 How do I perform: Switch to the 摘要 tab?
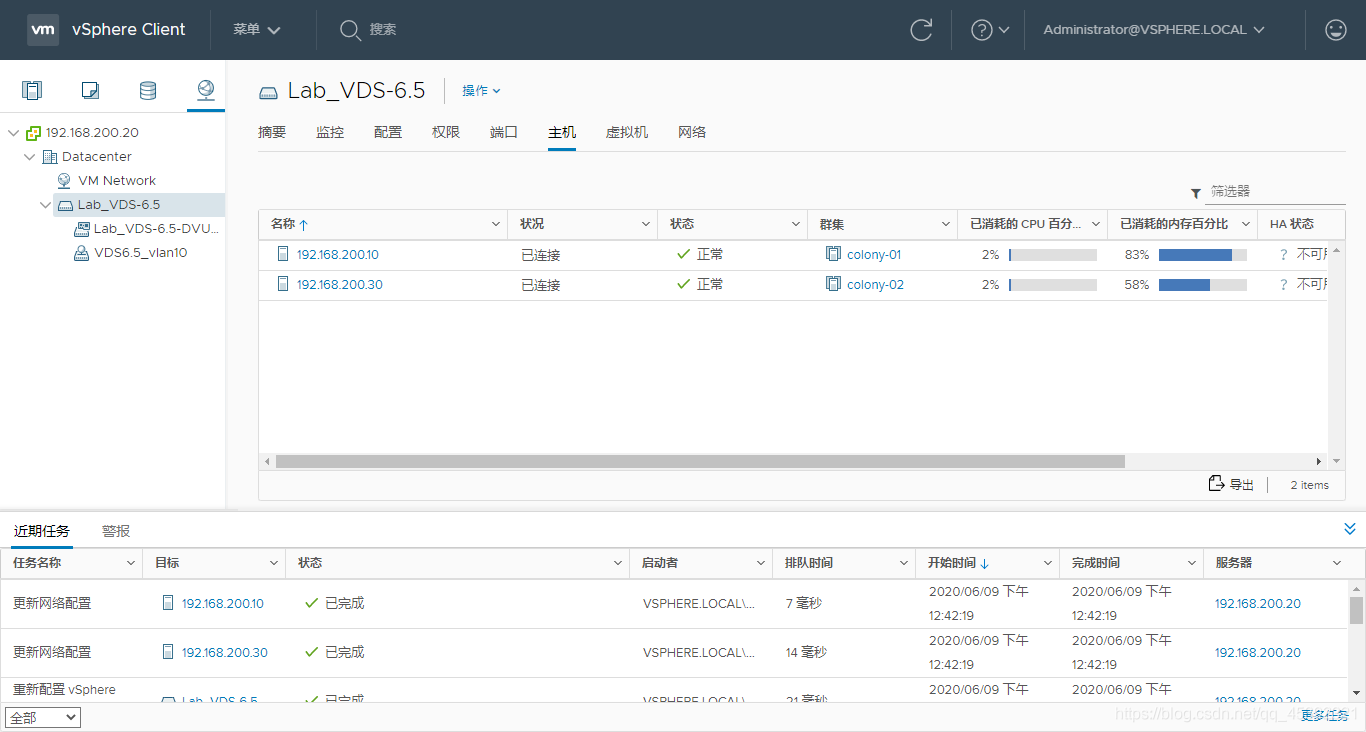[272, 132]
